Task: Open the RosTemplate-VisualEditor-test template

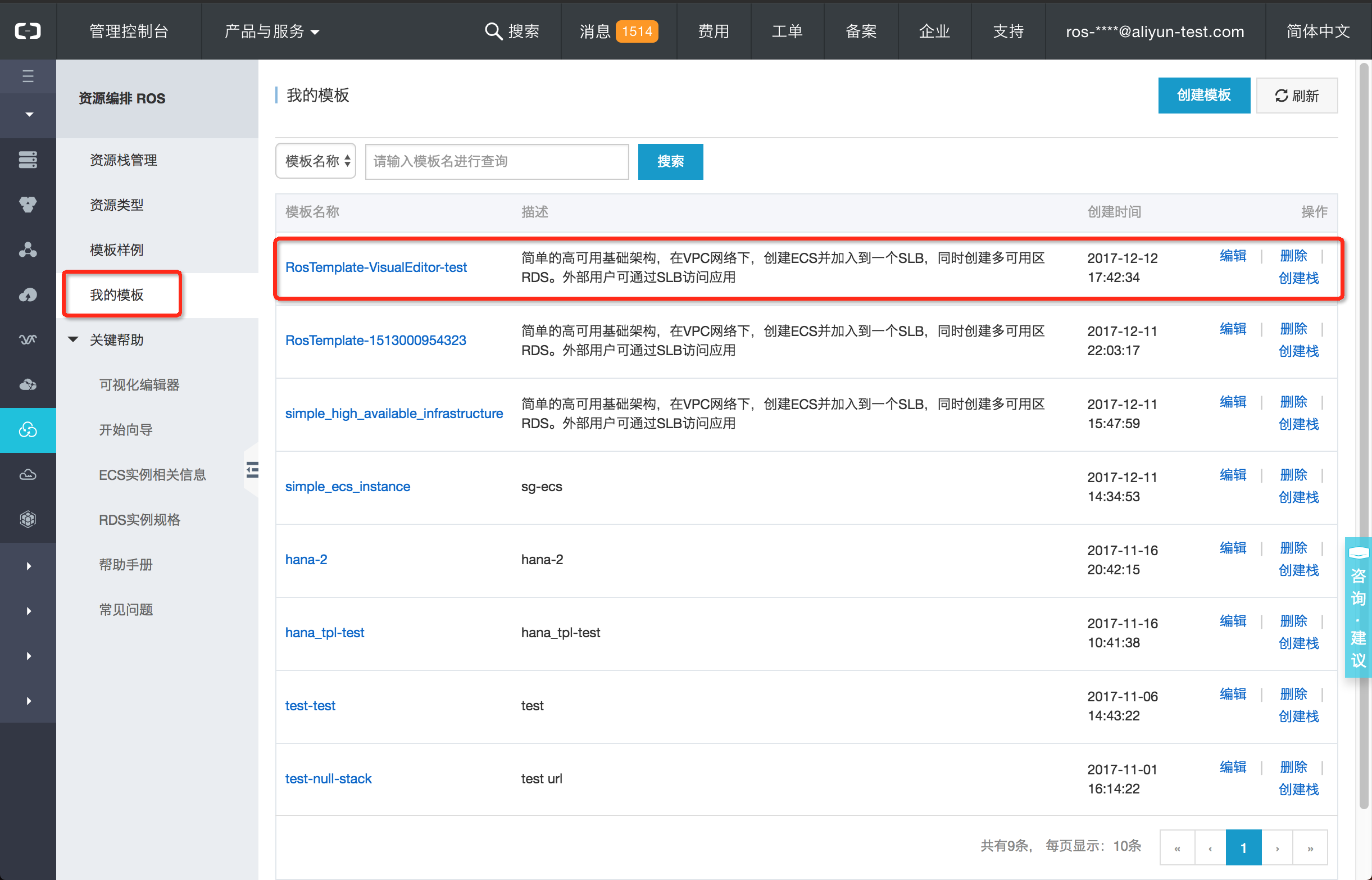Action: (x=376, y=267)
